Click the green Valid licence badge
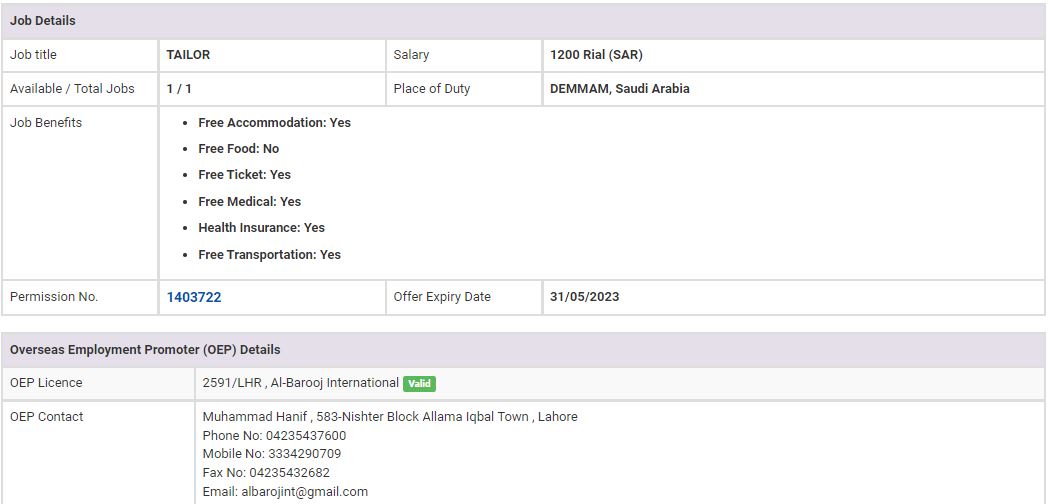 [419, 383]
